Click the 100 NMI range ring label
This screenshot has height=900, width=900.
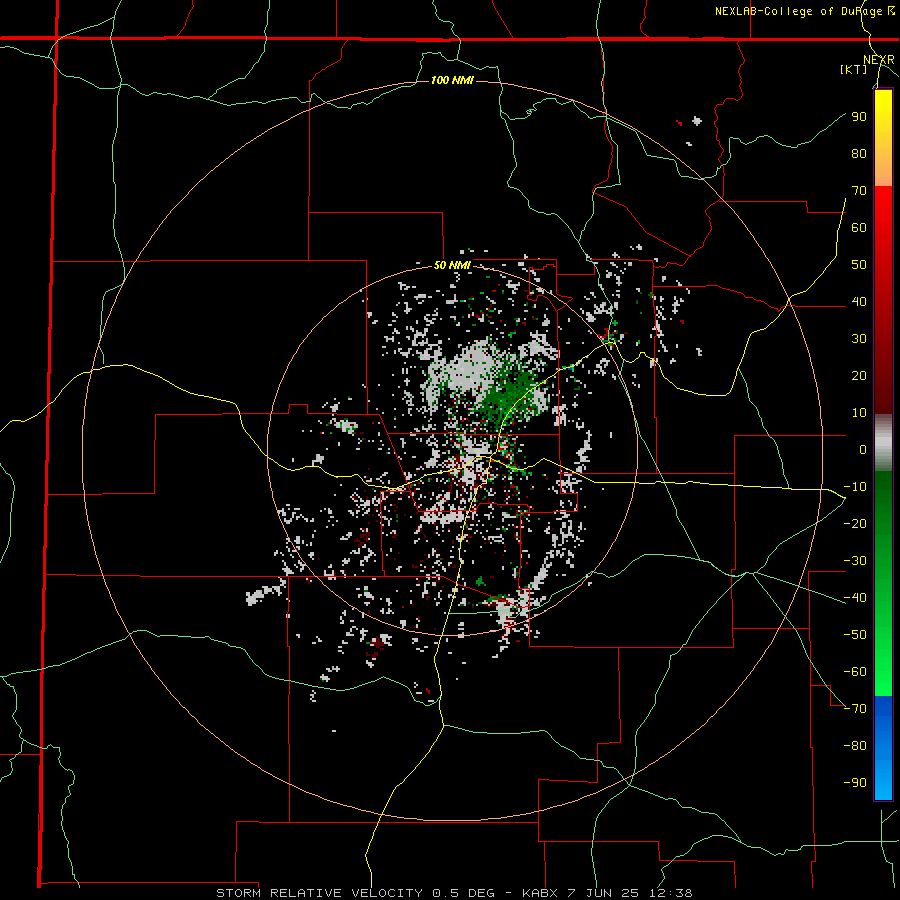452,80
